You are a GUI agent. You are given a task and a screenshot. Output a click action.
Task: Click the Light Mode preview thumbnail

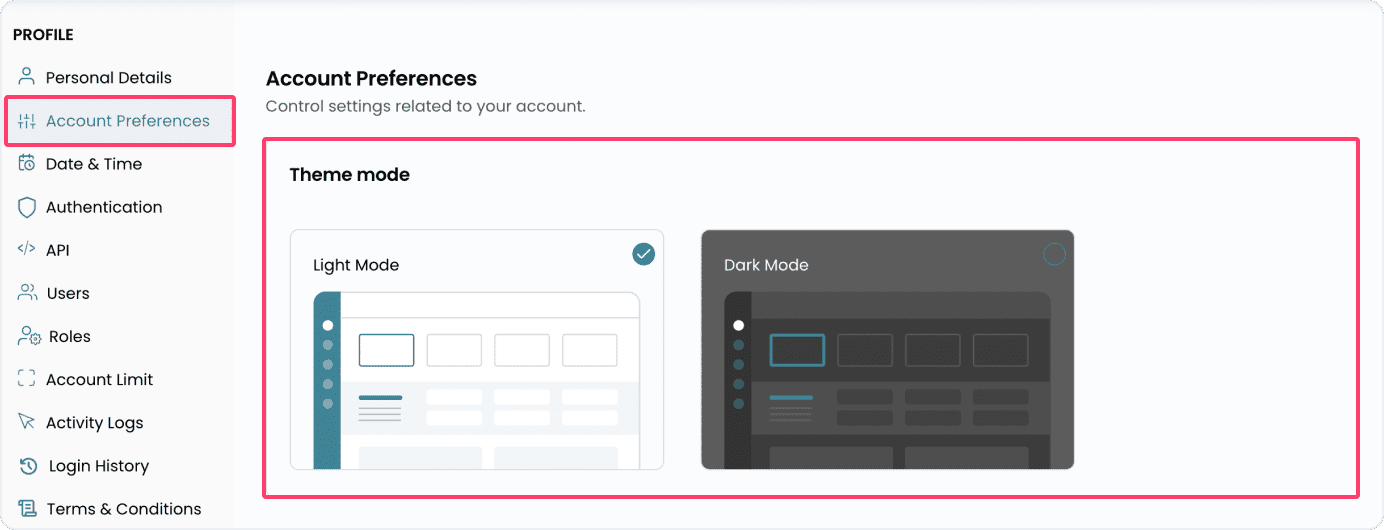tap(476, 380)
